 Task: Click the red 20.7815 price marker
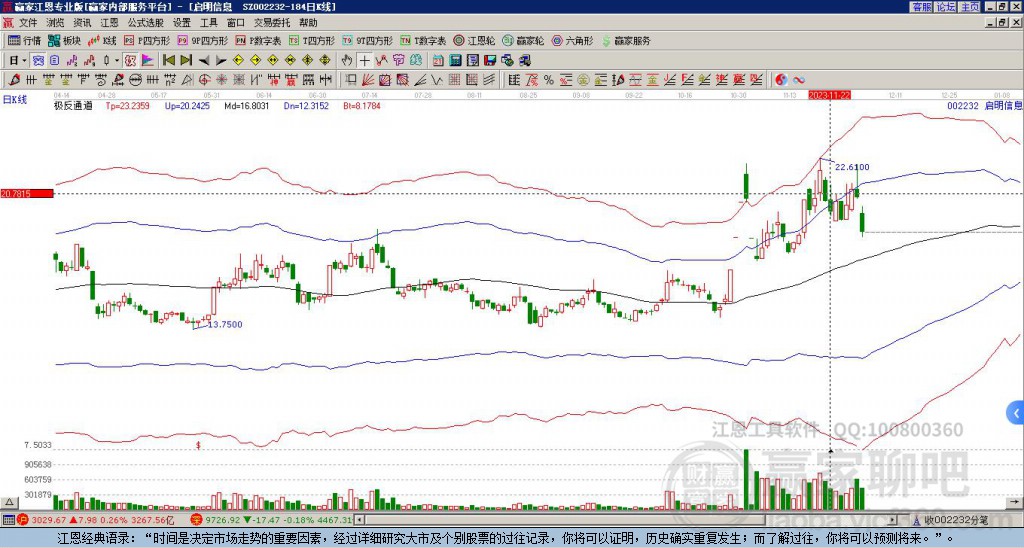click(x=27, y=193)
